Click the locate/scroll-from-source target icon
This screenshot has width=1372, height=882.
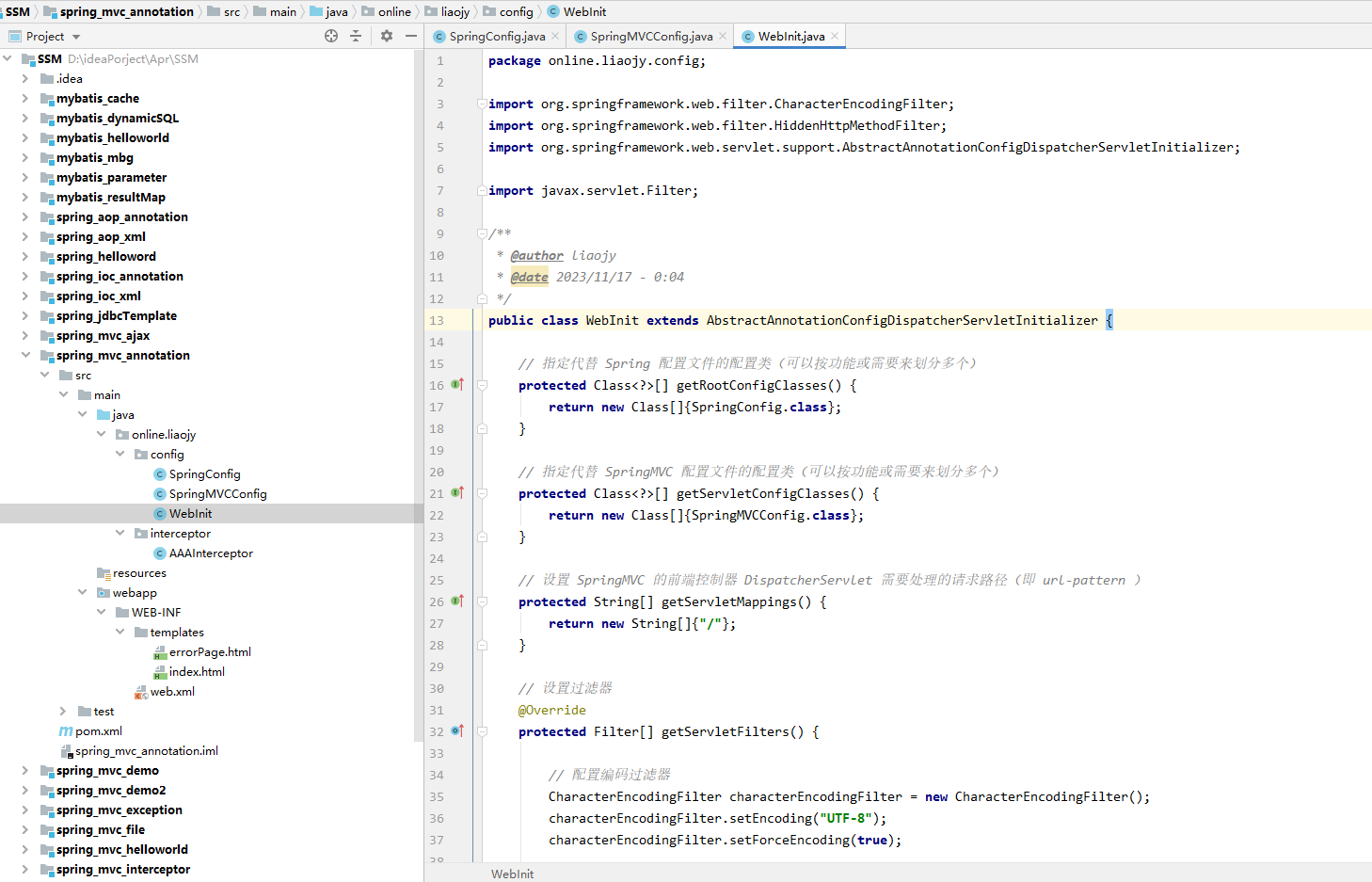(x=331, y=36)
